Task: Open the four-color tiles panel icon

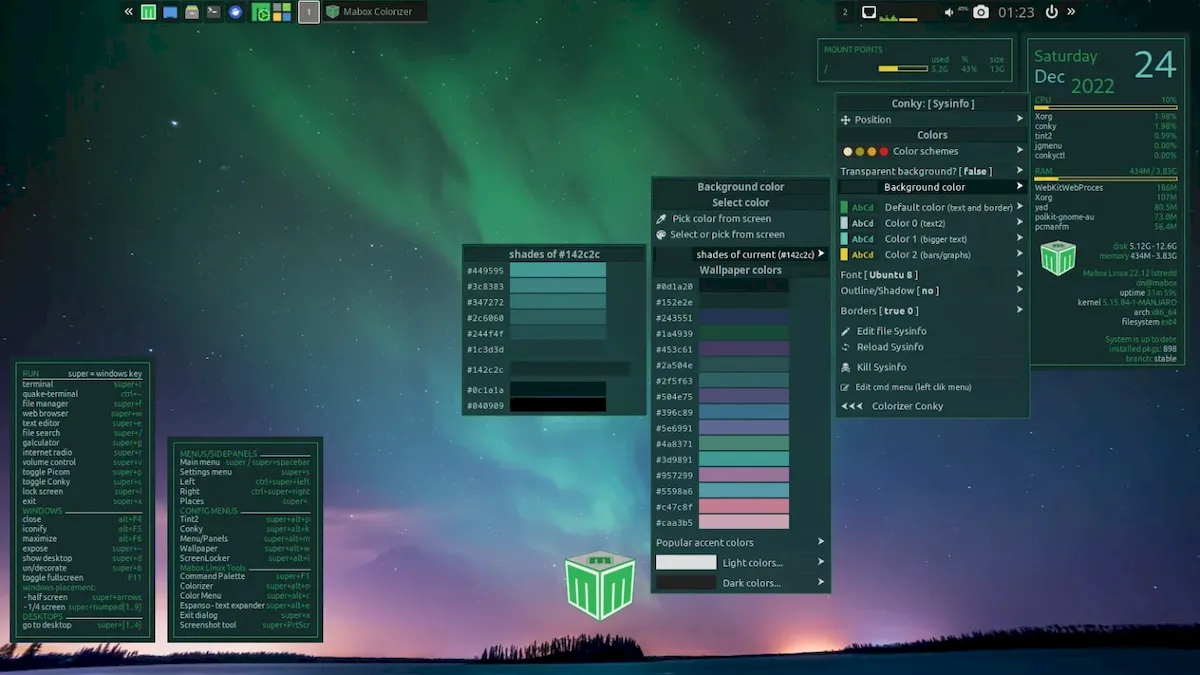Action: [282, 12]
